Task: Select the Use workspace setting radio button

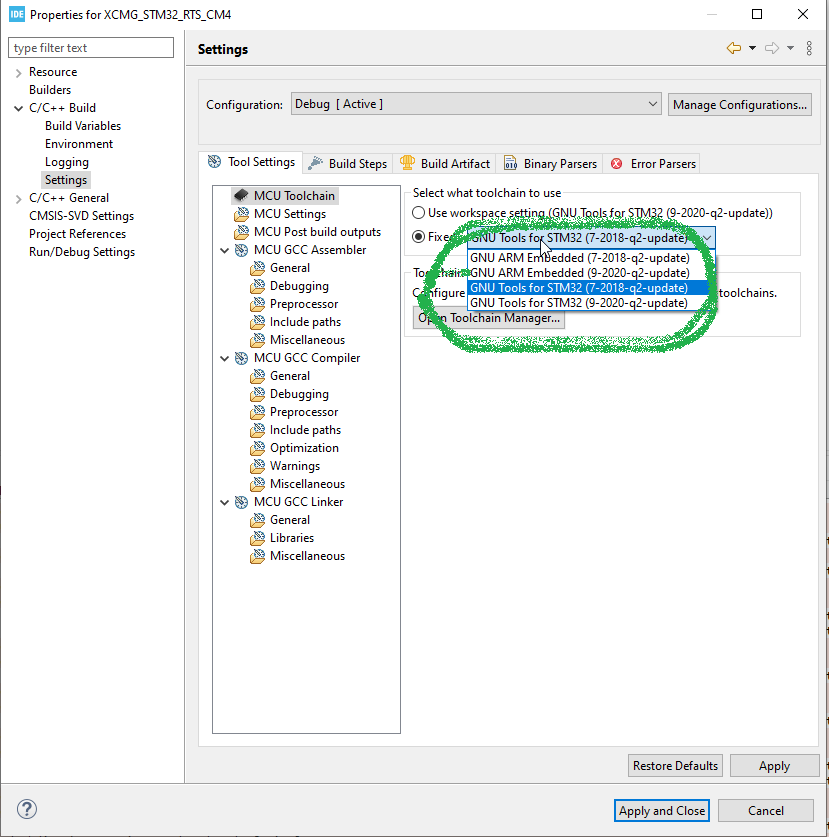Action: pos(419,213)
